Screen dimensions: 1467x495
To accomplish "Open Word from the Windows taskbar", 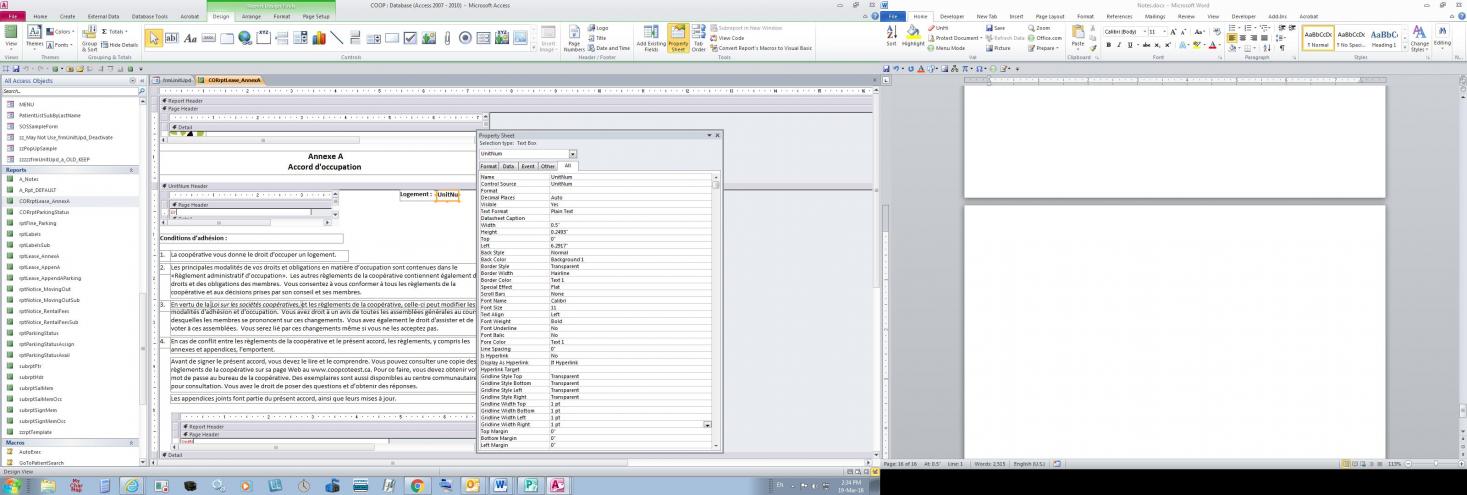I will pos(502,485).
